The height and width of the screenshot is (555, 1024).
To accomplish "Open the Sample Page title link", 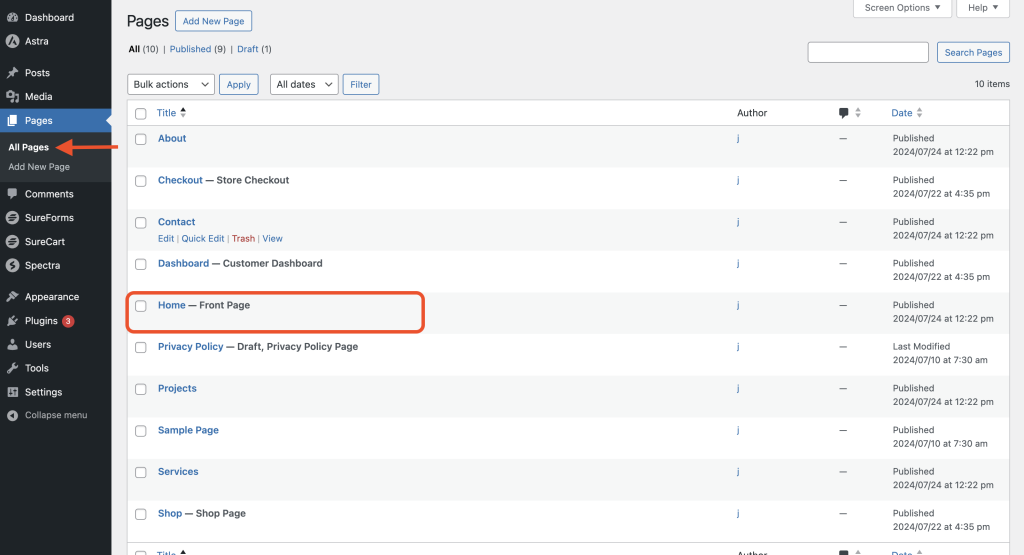I will 188,430.
